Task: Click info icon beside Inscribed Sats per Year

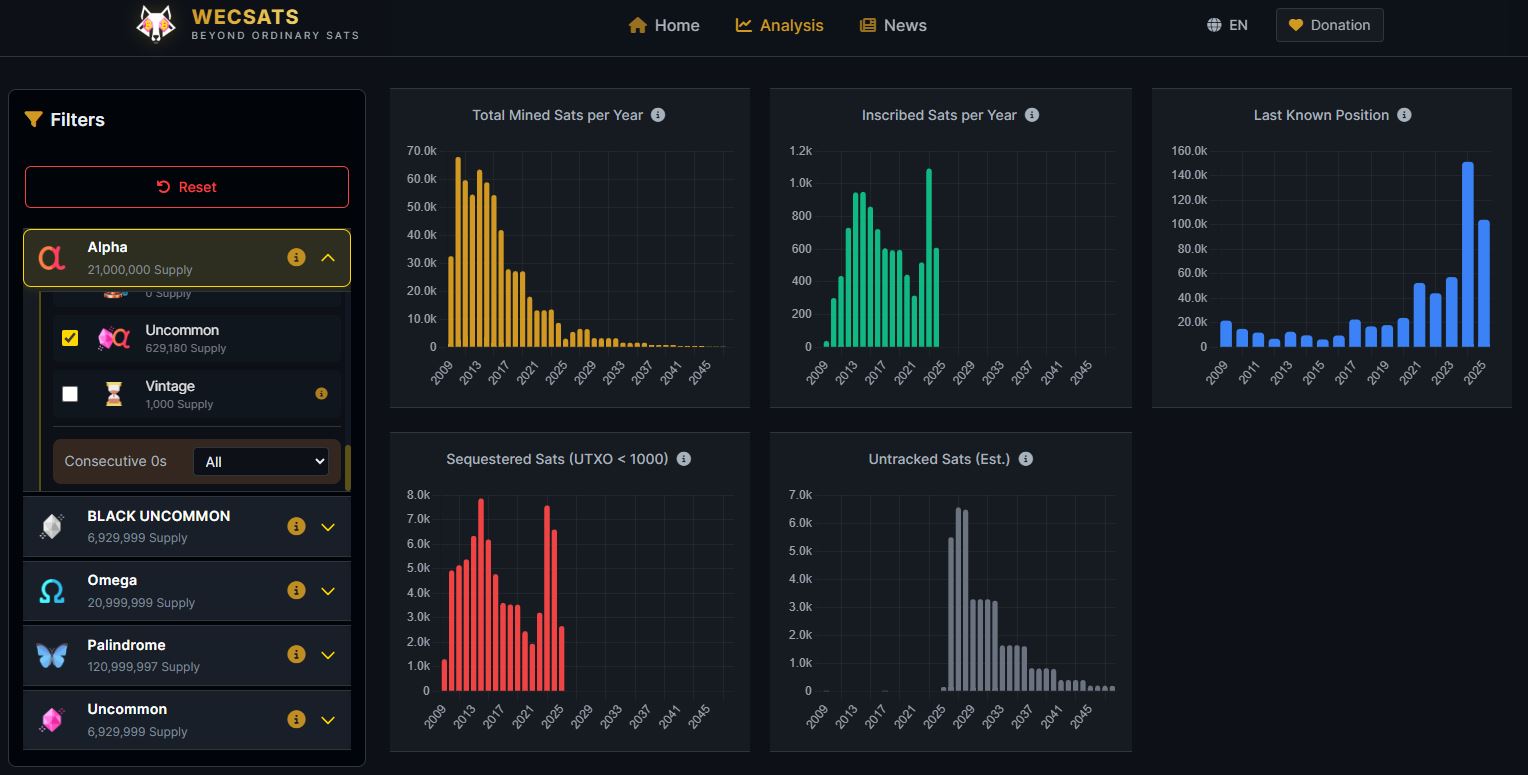Action: coord(1032,115)
